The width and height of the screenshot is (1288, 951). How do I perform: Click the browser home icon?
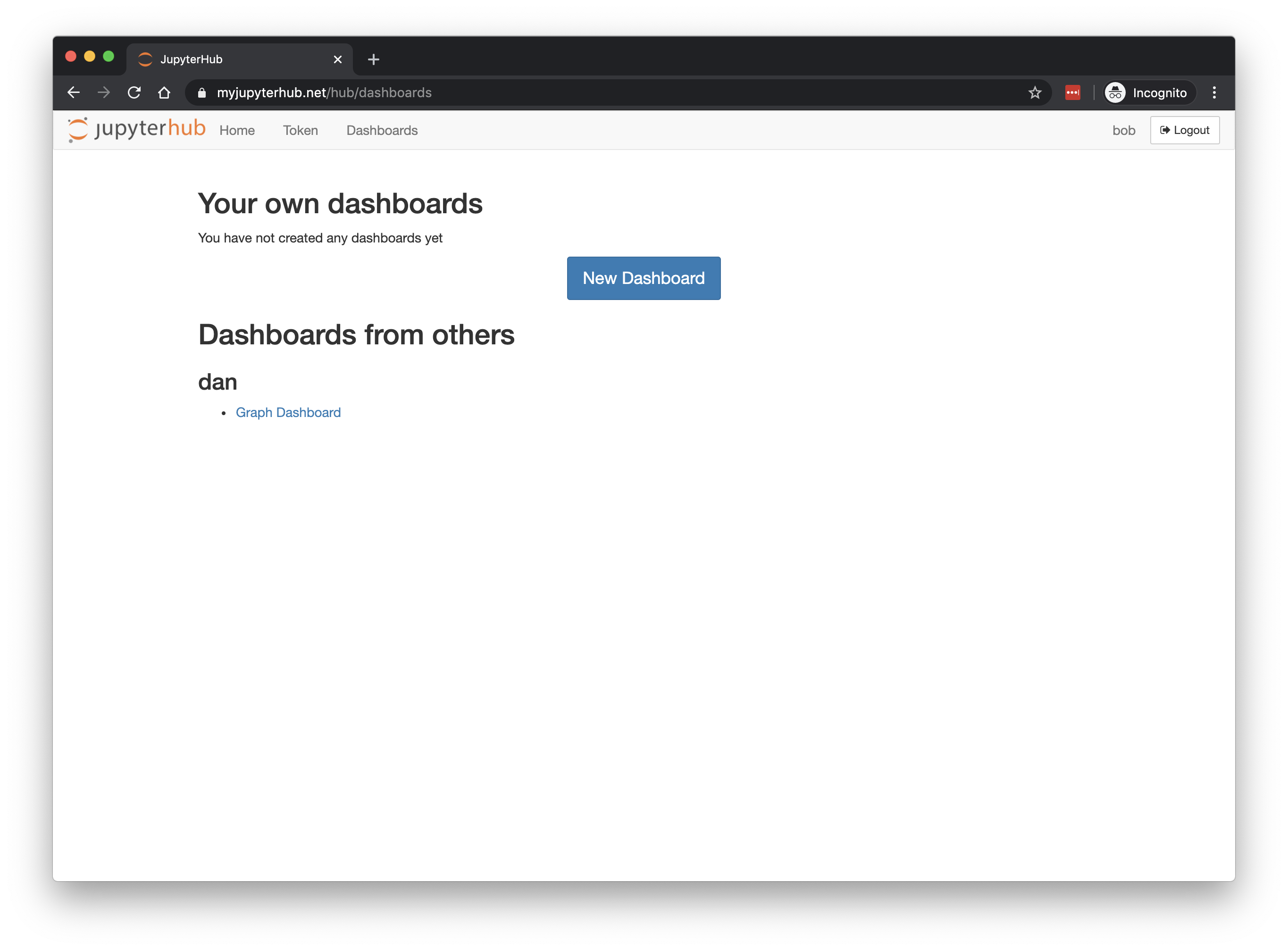pyautogui.click(x=165, y=93)
